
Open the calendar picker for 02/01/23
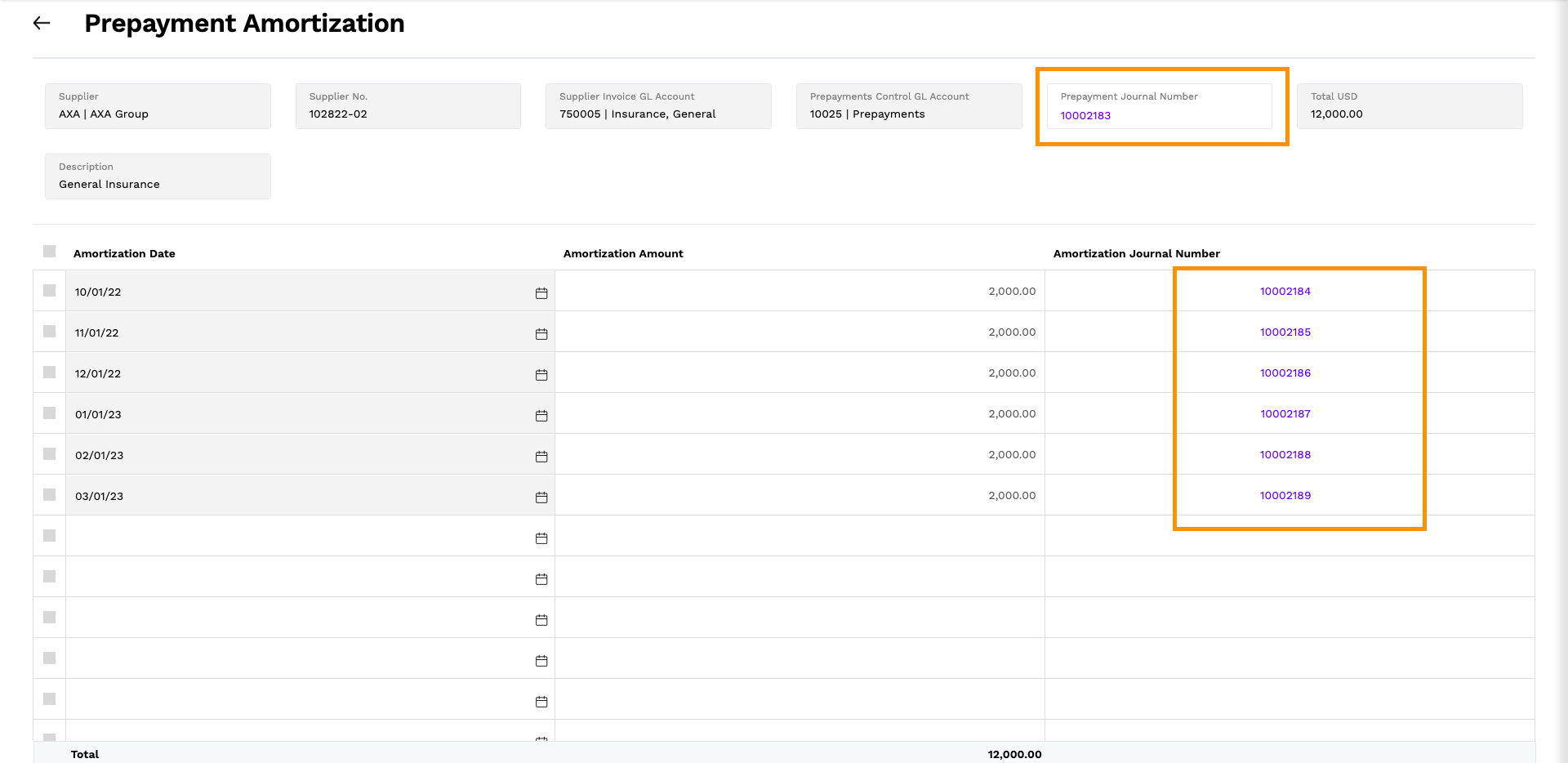541,456
